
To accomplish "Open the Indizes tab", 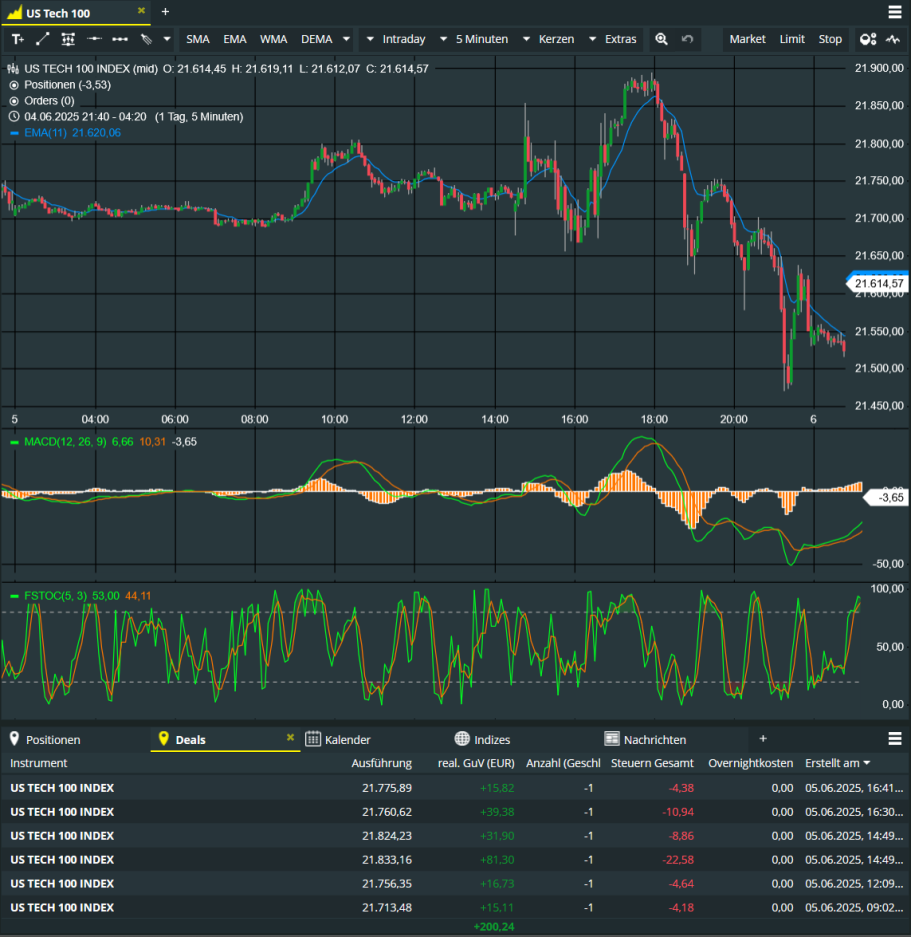I will point(492,740).
